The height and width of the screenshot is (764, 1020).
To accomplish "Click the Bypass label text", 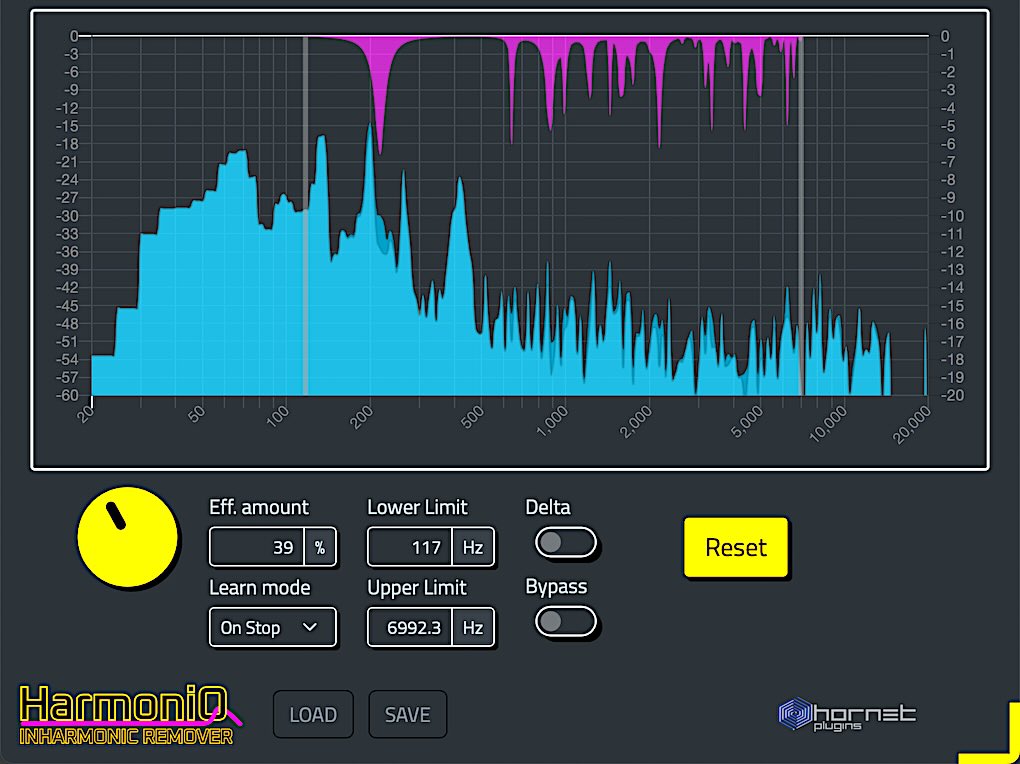I will (556, 586).
